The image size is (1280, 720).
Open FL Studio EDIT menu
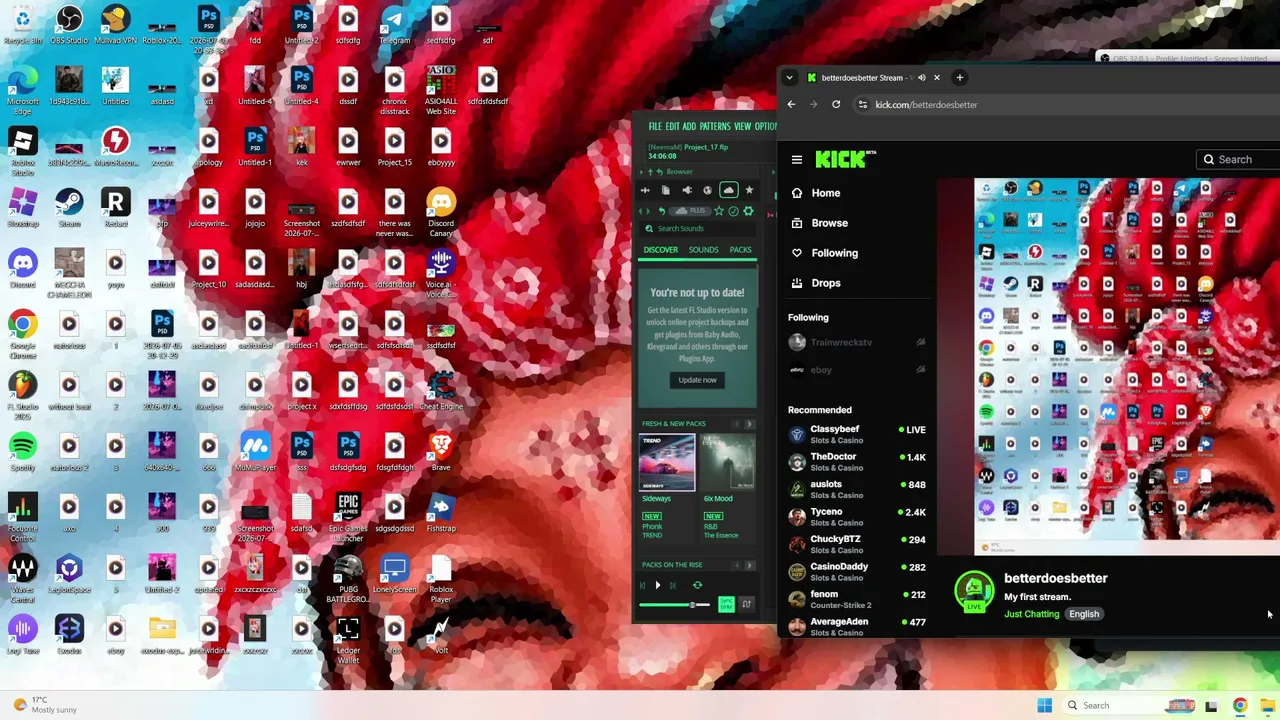[673, 127]
